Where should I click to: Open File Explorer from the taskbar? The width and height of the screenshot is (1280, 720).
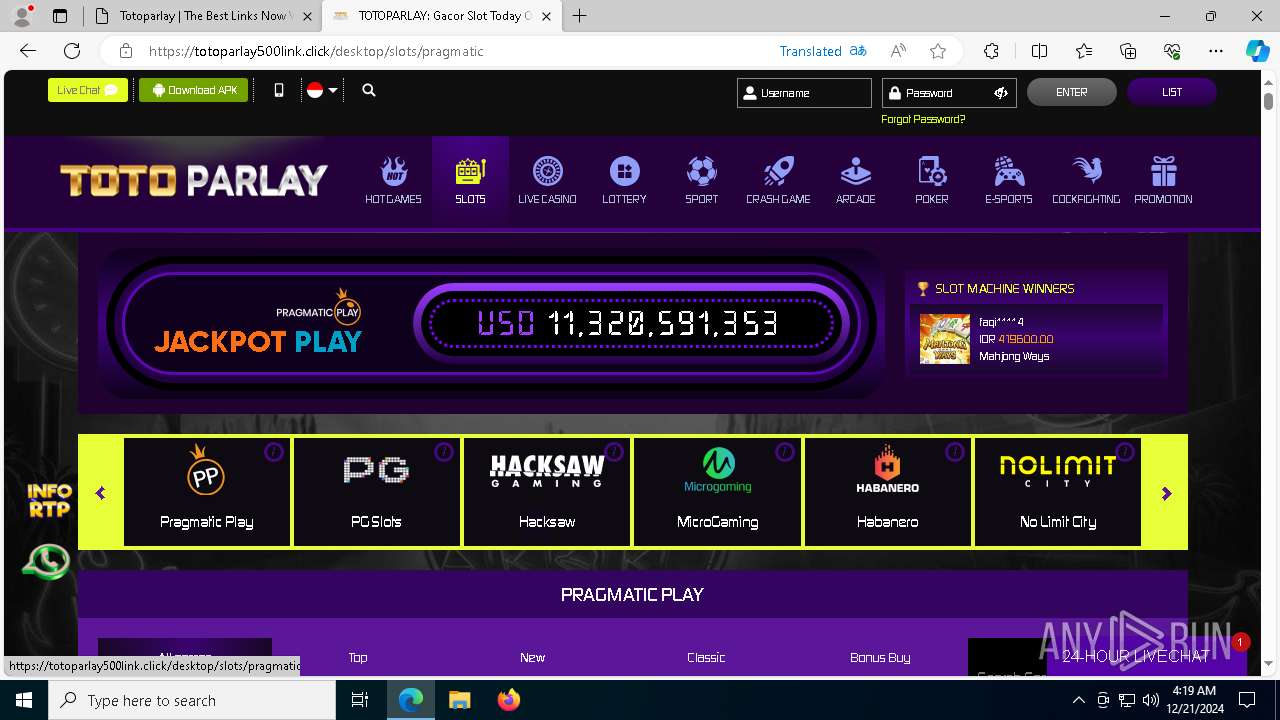(460, 700)
